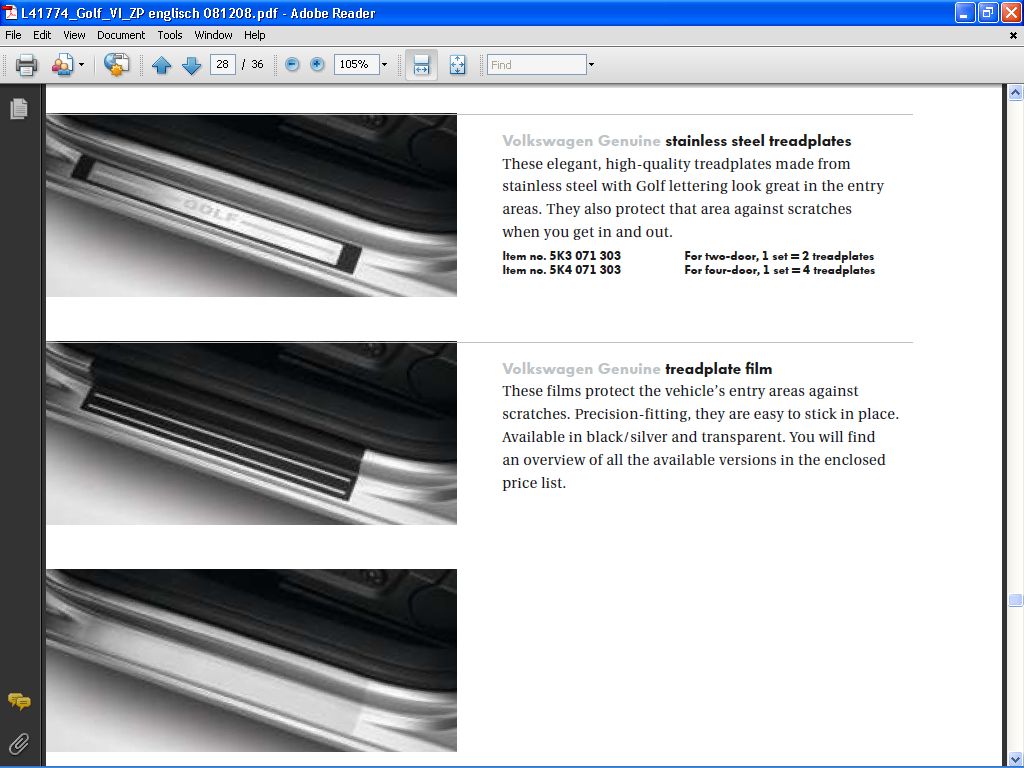Go to previous page with up arrow

point(162,65)
